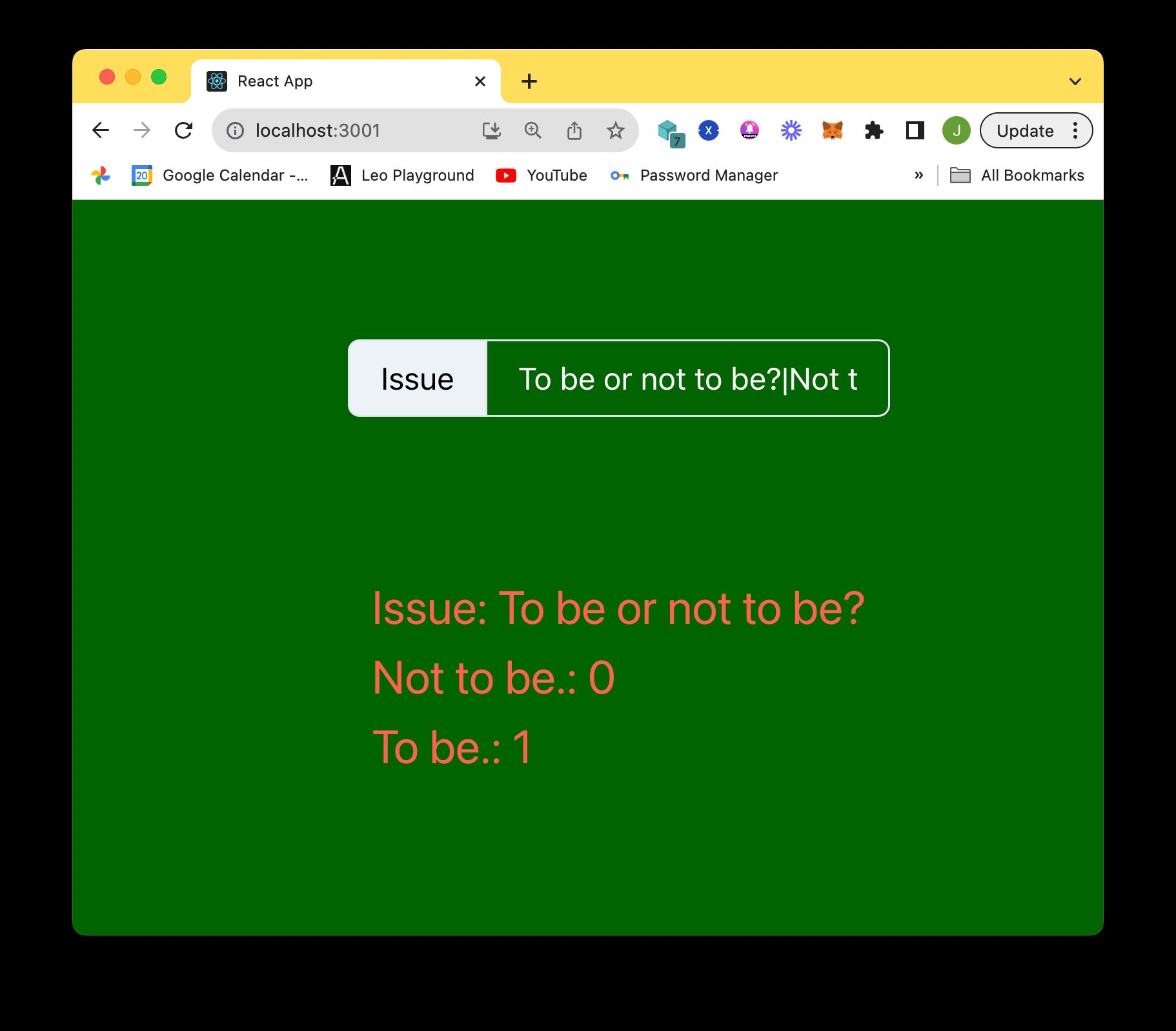Viewport: 1176px width, 1031px height.
Task: Click the 'To be.: 1' line
Action: click(x=452, y=747)
